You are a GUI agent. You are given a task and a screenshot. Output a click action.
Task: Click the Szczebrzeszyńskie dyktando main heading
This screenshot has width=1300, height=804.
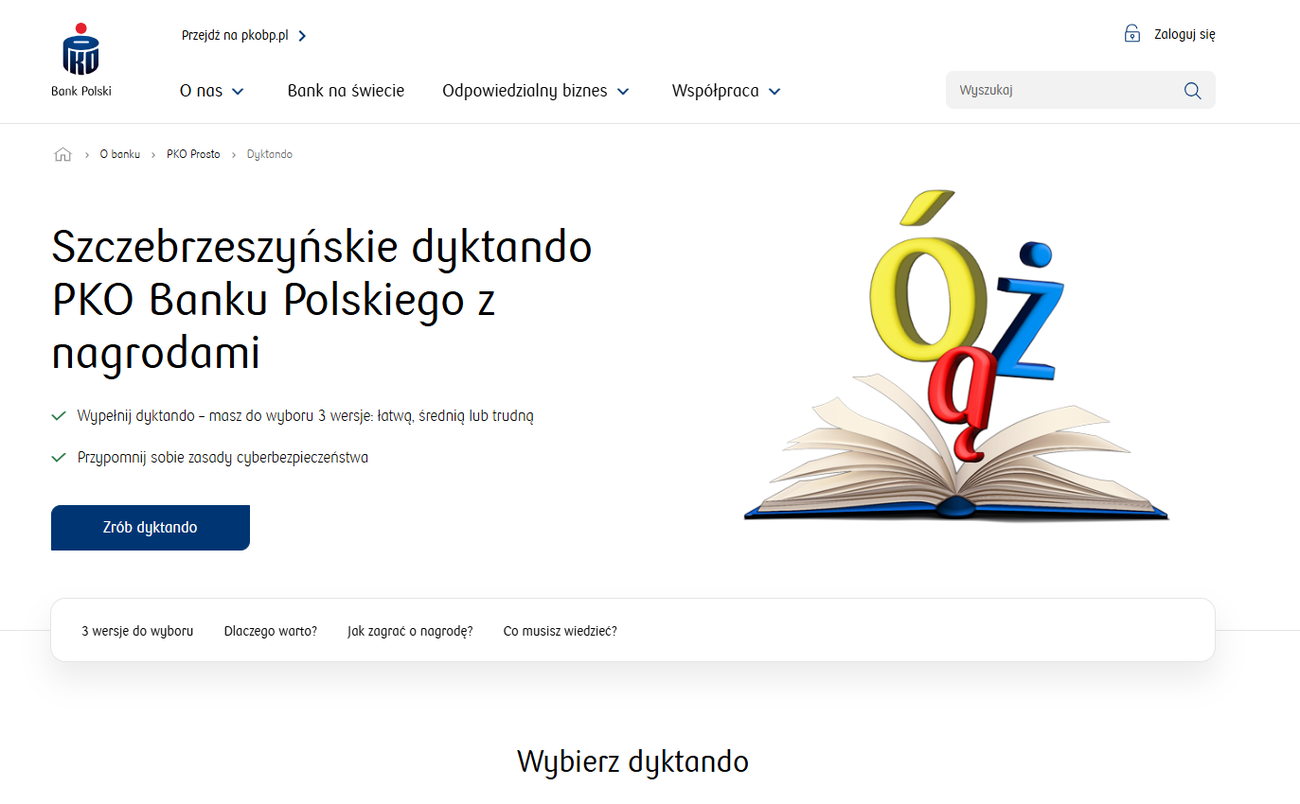click(322, 300)
